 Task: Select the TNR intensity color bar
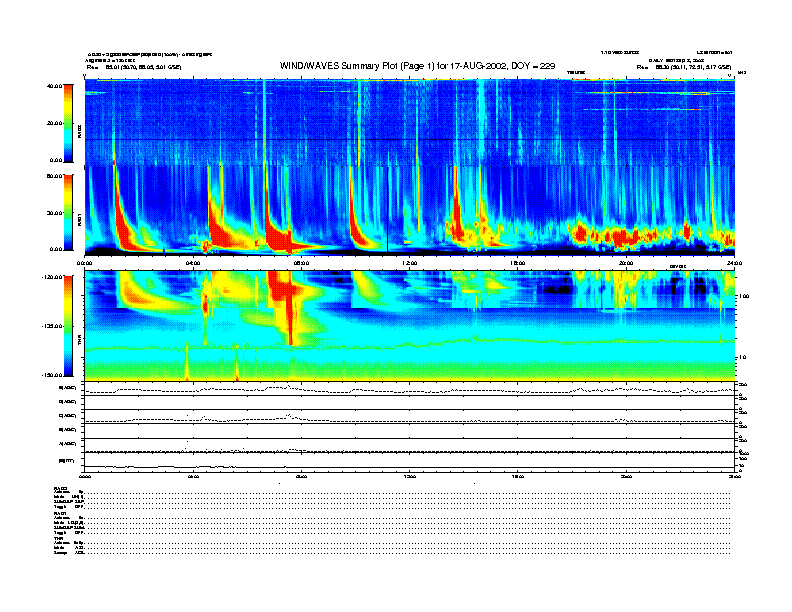pos(68,326)
